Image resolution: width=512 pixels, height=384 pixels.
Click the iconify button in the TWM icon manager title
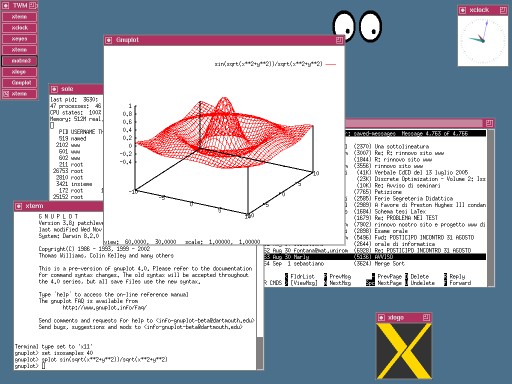coord(6,5)
